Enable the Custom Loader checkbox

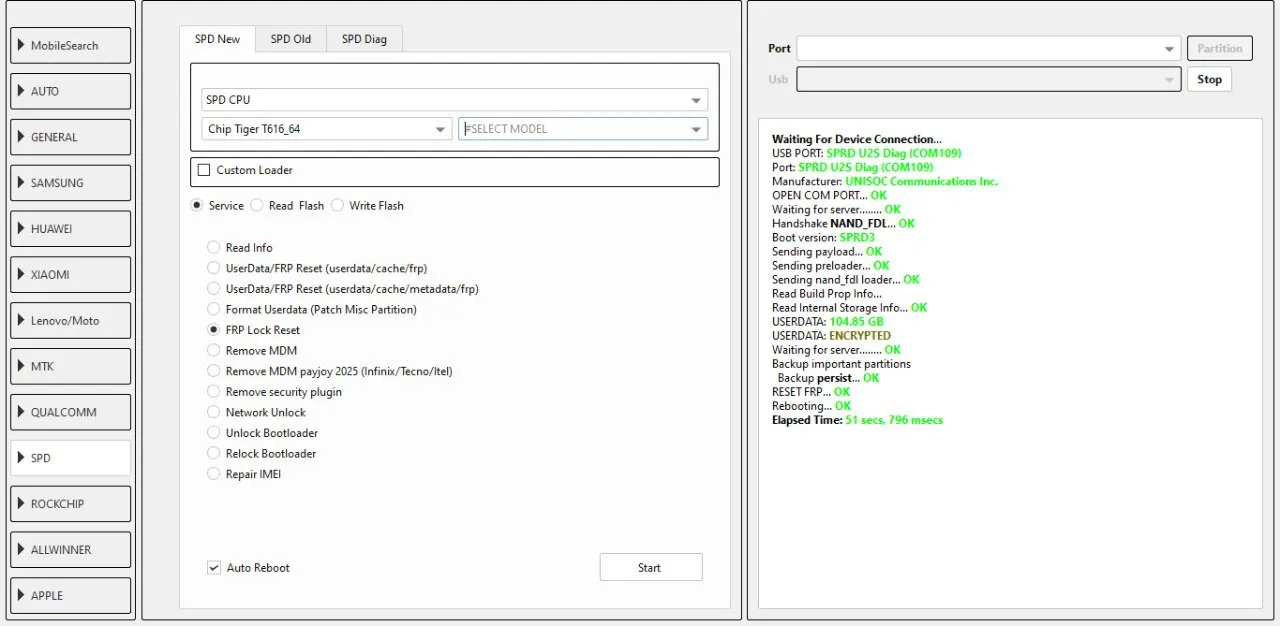(x=204, y=170)
